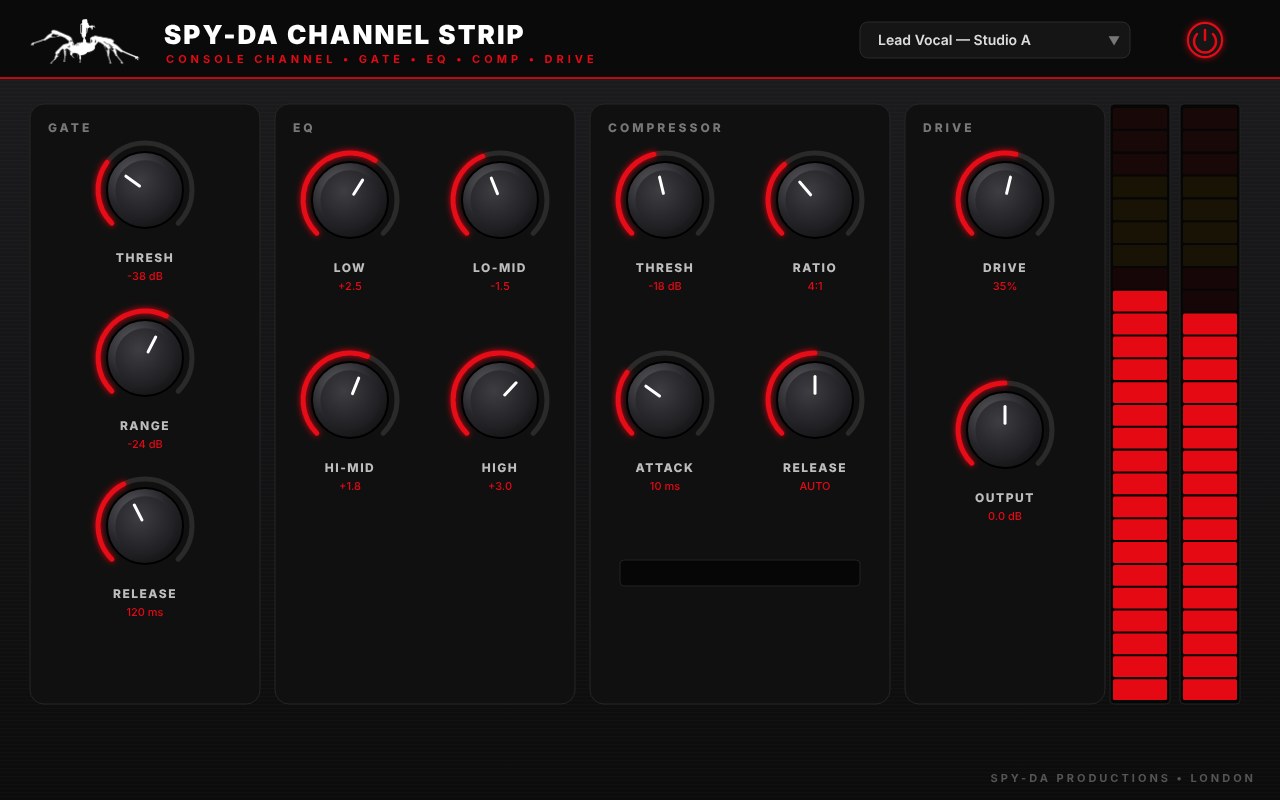
Task: Click the Compressor ATTACK knob
Action: [x=665, y=399]
